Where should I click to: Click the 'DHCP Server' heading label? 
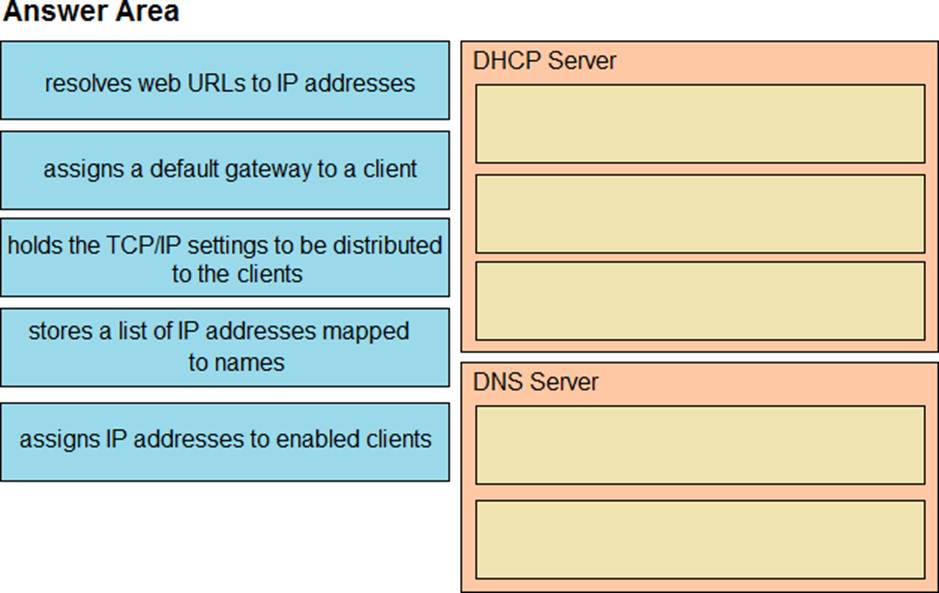coord(544,61)
